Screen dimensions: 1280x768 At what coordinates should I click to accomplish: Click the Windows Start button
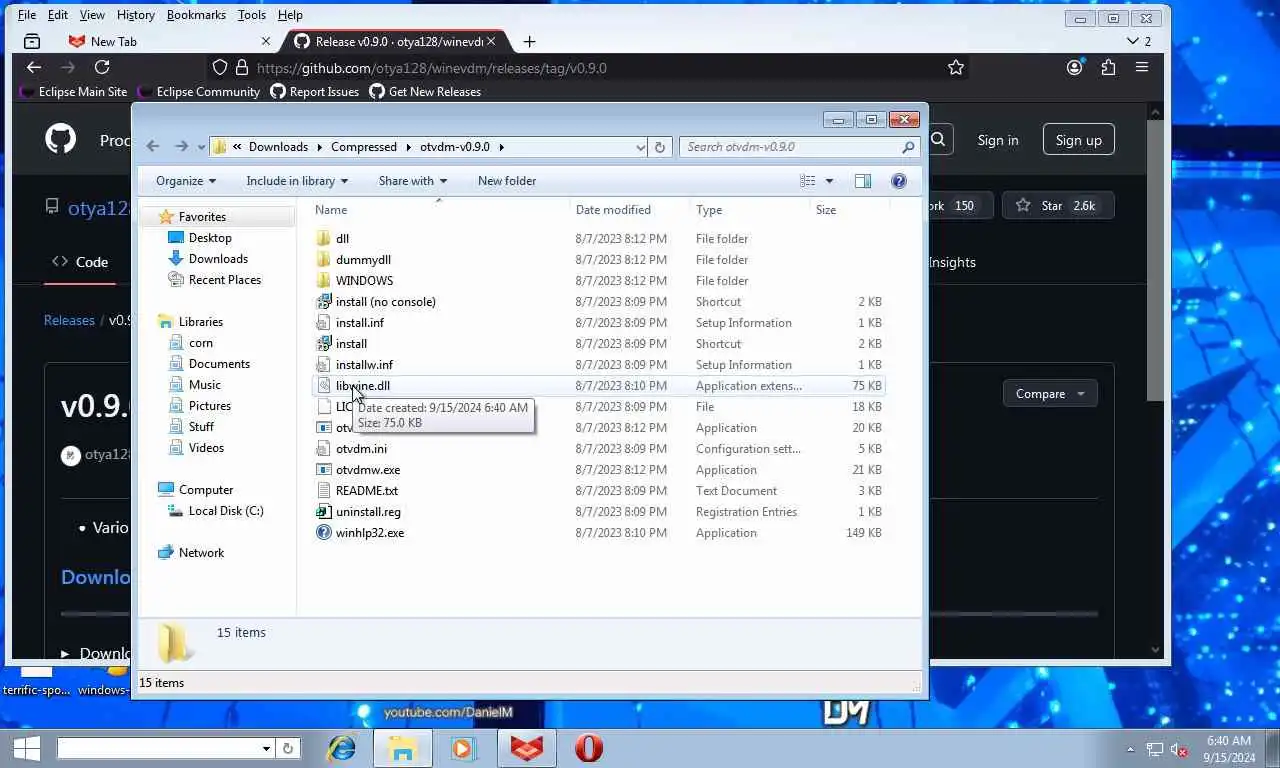(x=26, y=748)
